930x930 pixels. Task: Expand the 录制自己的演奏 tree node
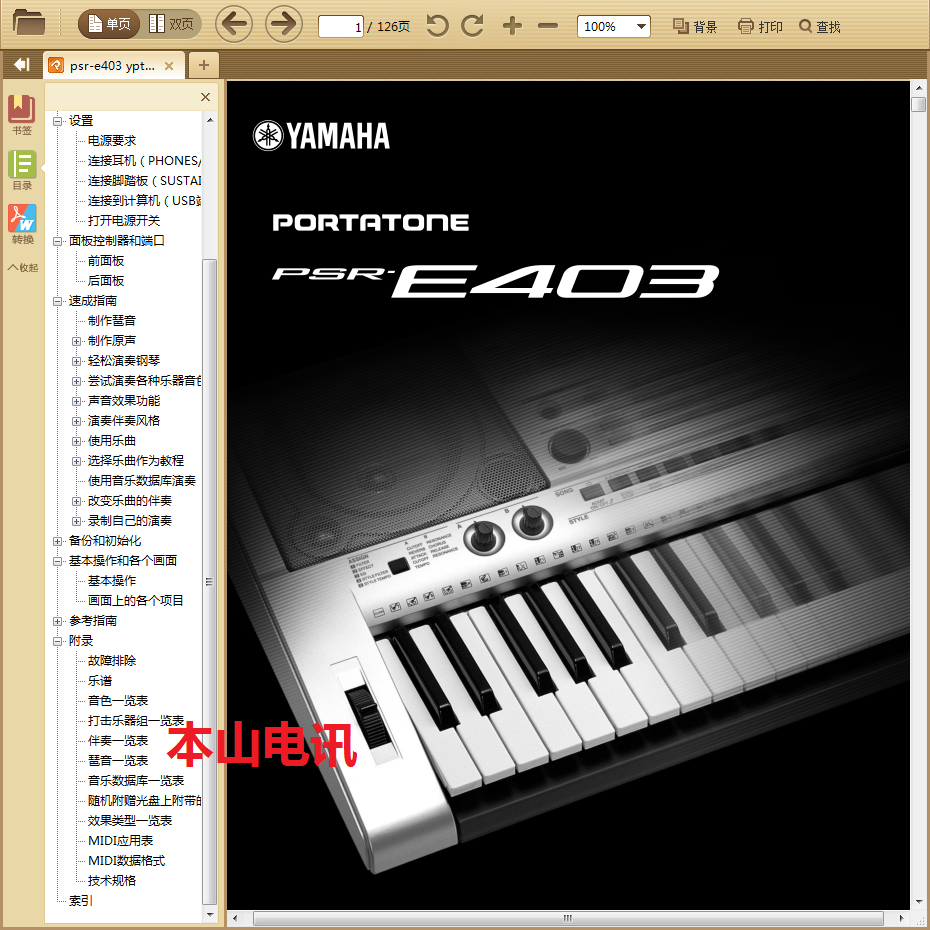[x=77, y=521]
